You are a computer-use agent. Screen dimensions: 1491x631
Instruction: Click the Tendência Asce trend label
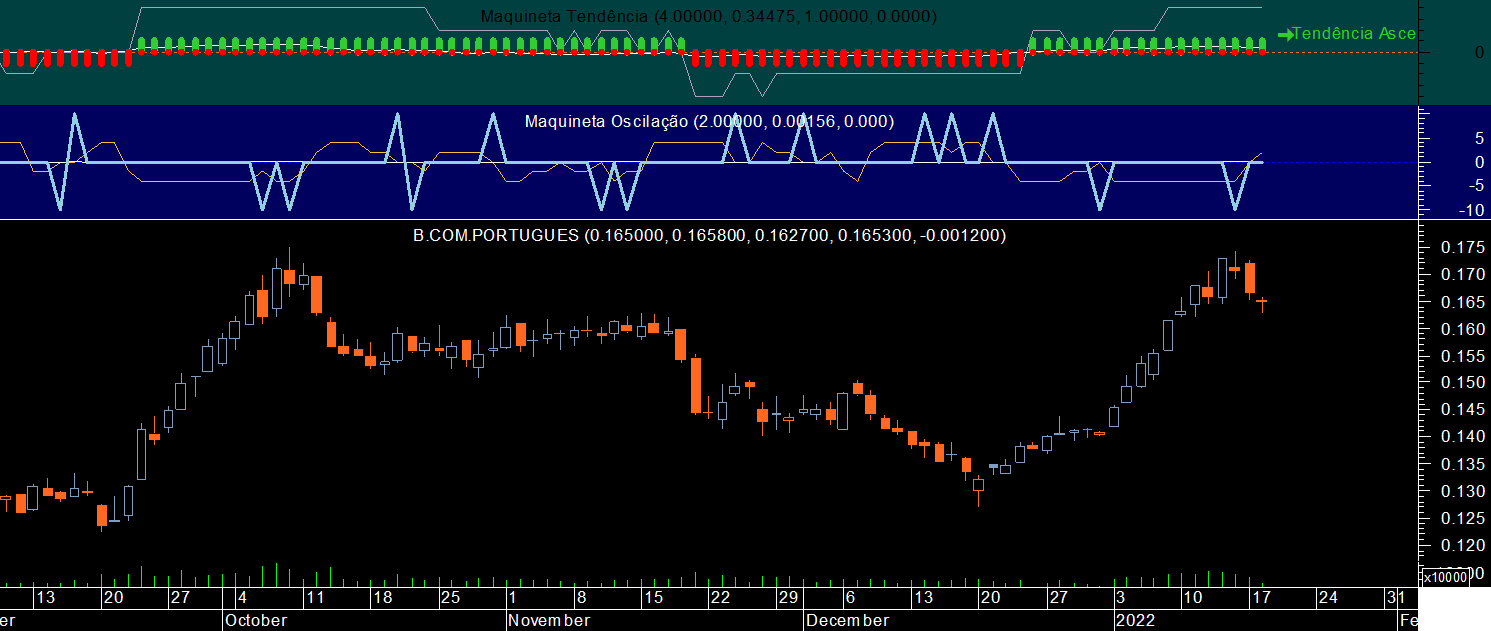(x=1355, y=33)
